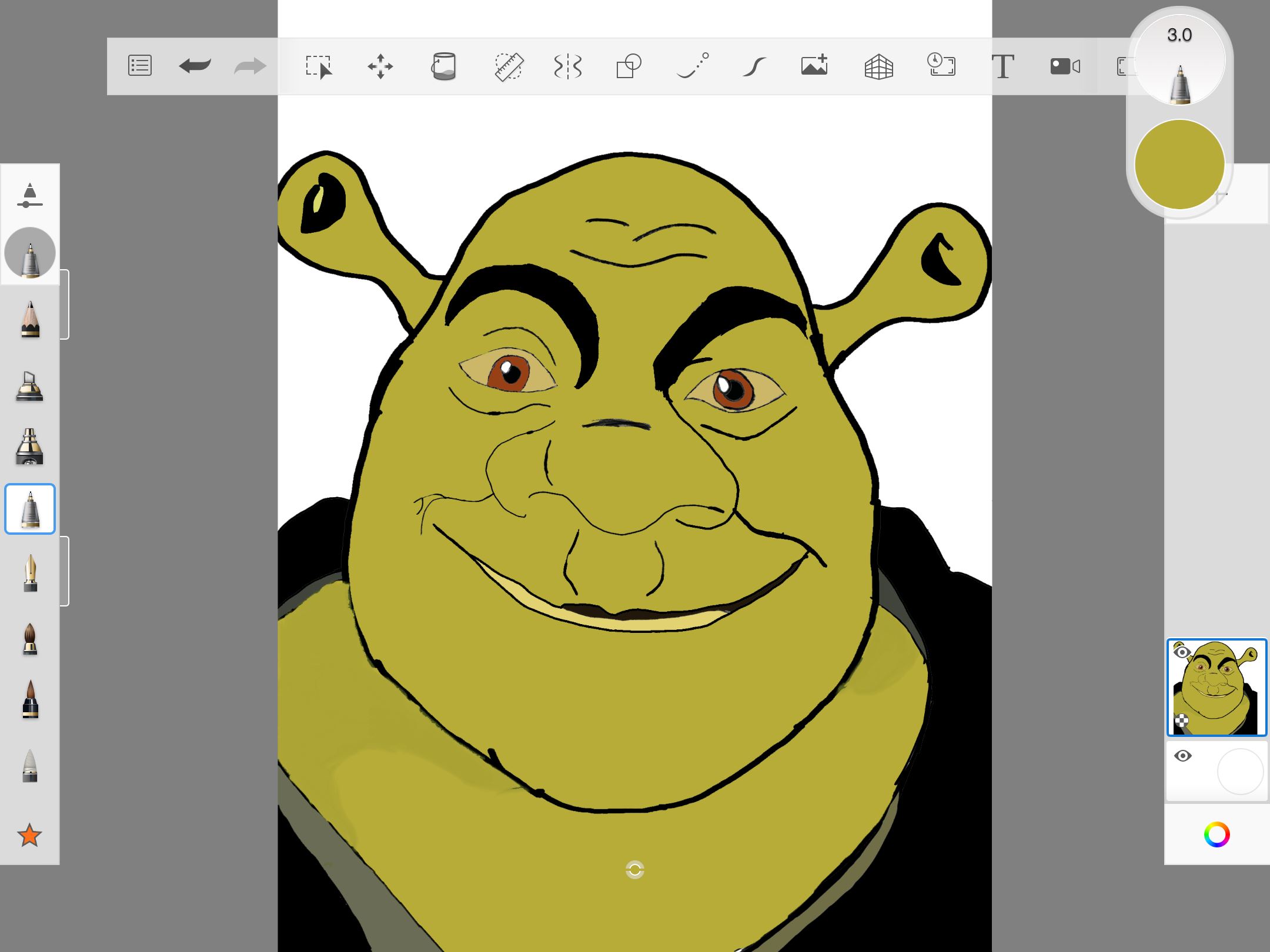Add text with the T tool
This screenshot has width=1270, height=952.
[1003, 66]
